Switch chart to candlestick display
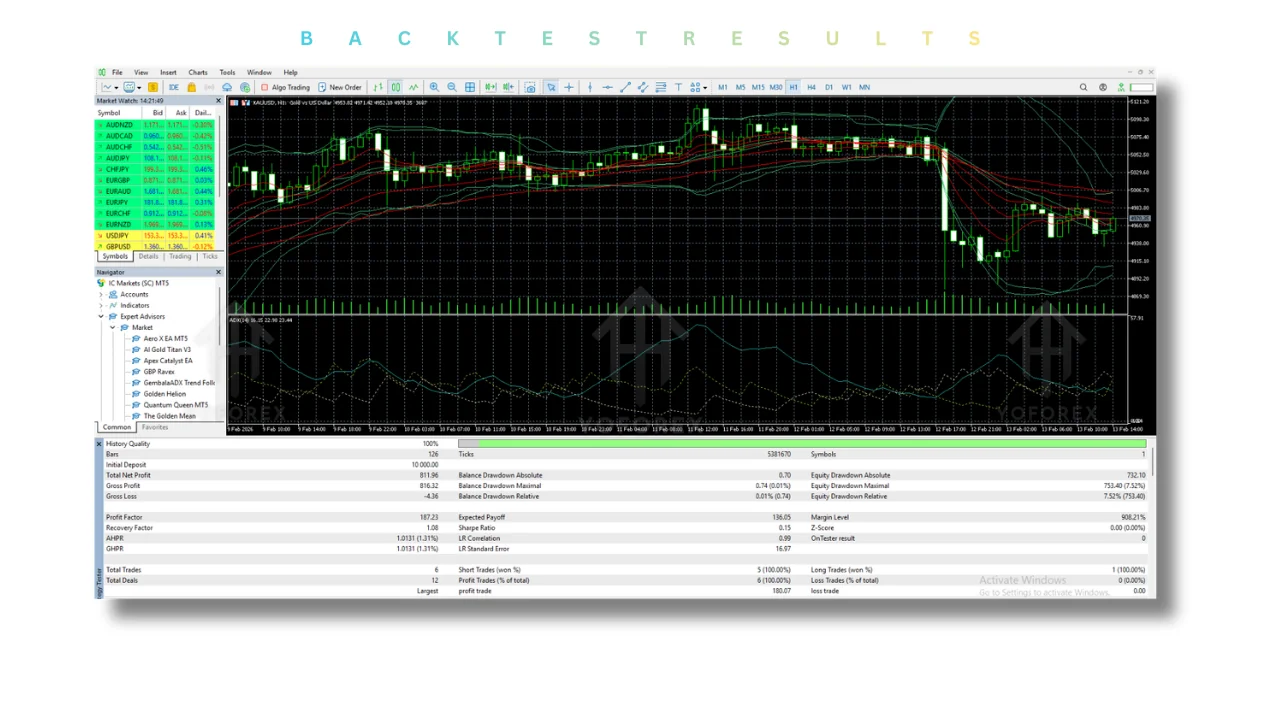1280x720 pixels. click(x=396, y=87)
